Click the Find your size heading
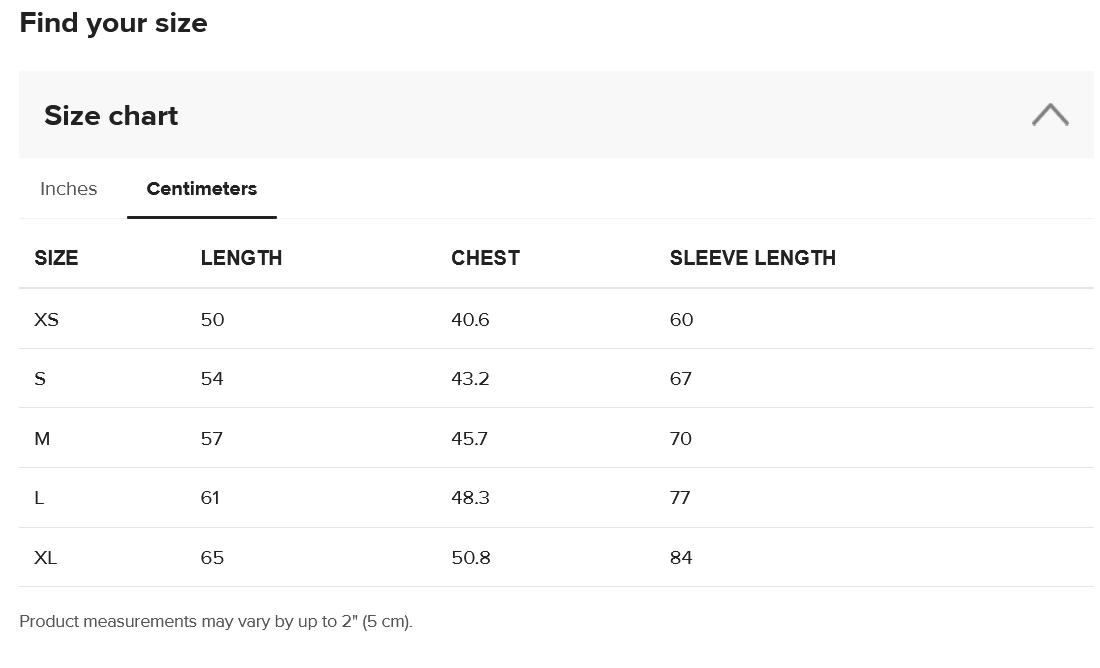Viewport: 1100px width, 668px height. (x=113, y=22)
